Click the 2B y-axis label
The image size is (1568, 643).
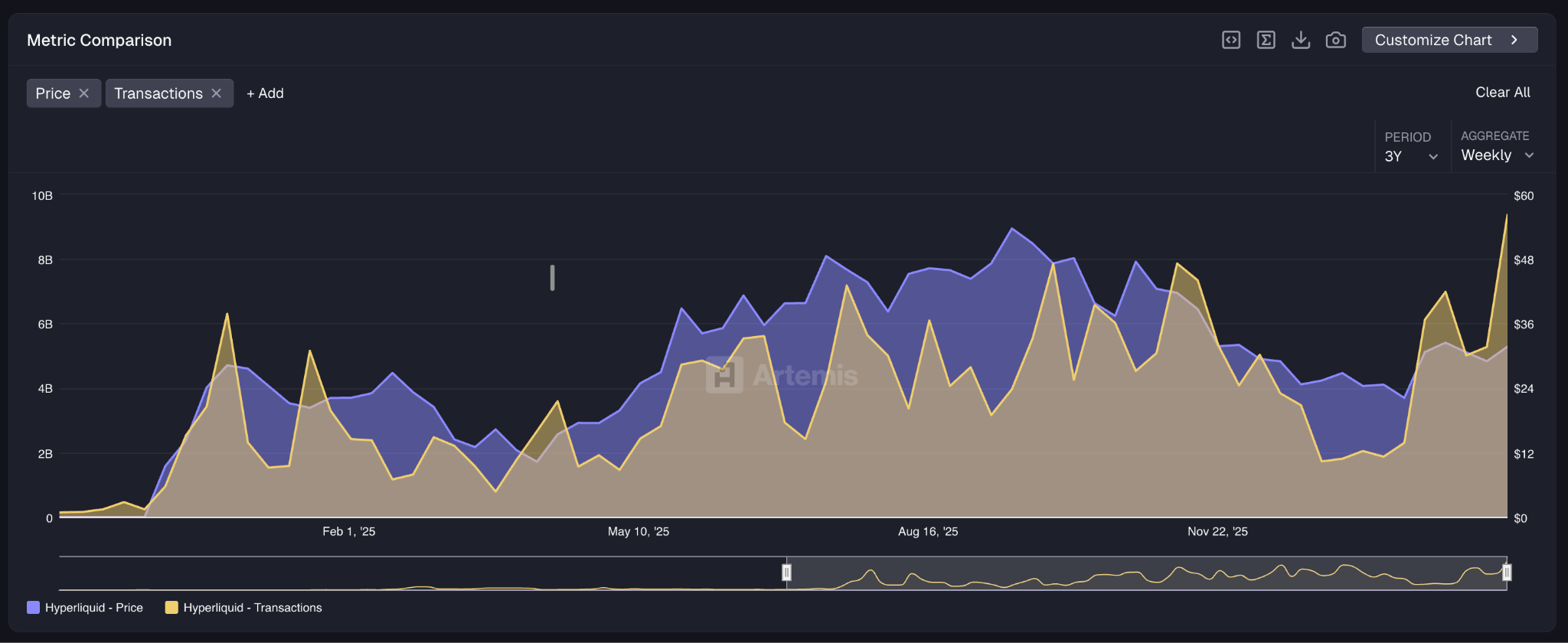(x=45, y=454)
